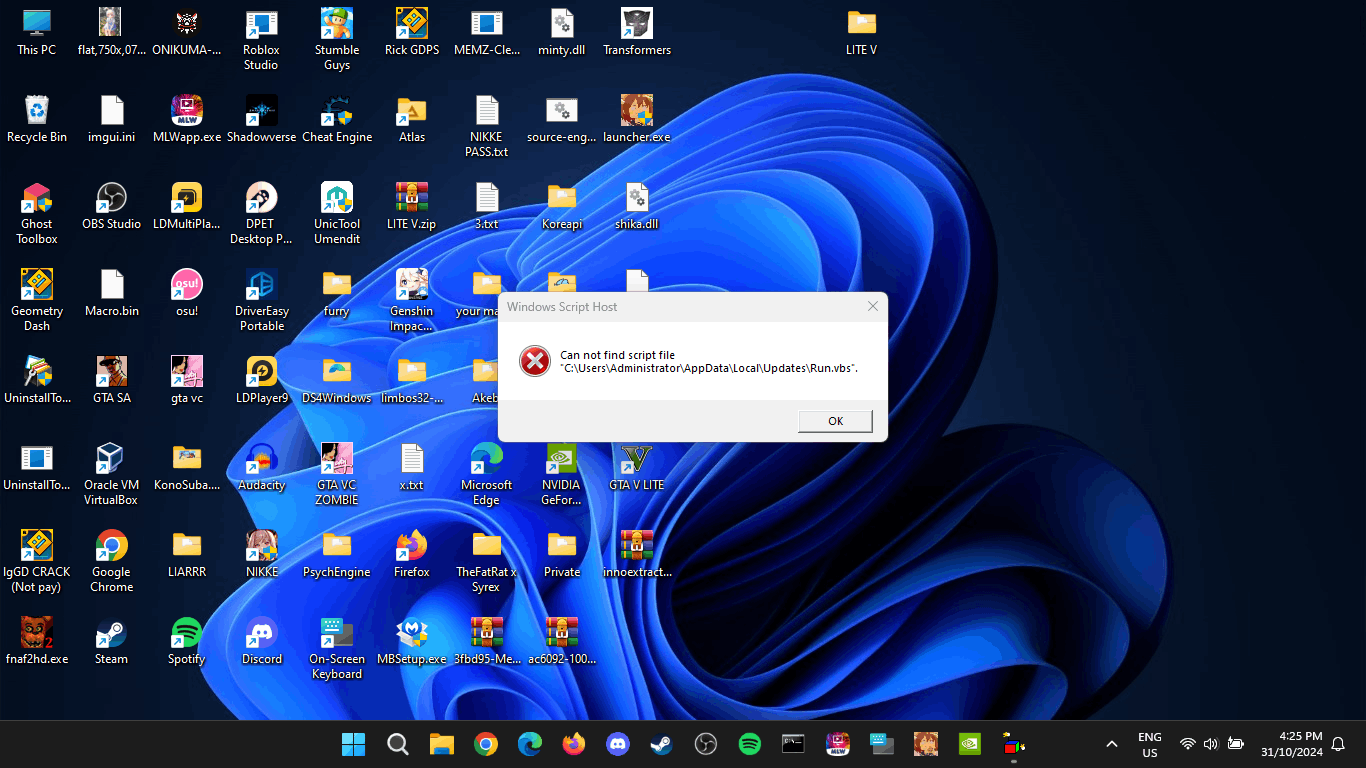Select the Cheat Engine desktop icon
Viewport: 1366px width, 768px height.
(x=337, y=120)
